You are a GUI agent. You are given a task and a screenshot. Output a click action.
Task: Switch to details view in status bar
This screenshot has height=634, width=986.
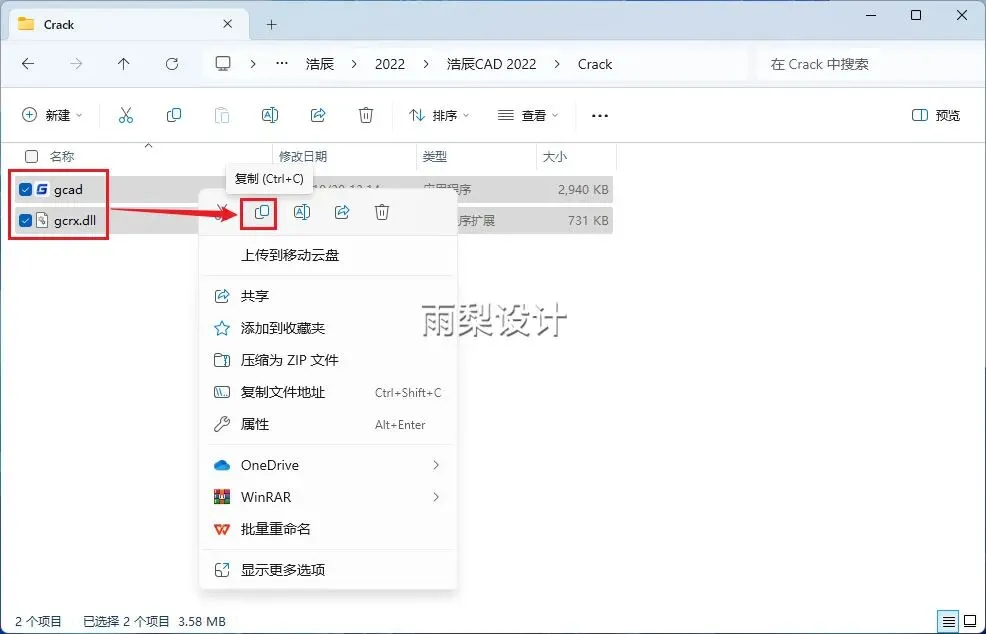click(949, 621)
